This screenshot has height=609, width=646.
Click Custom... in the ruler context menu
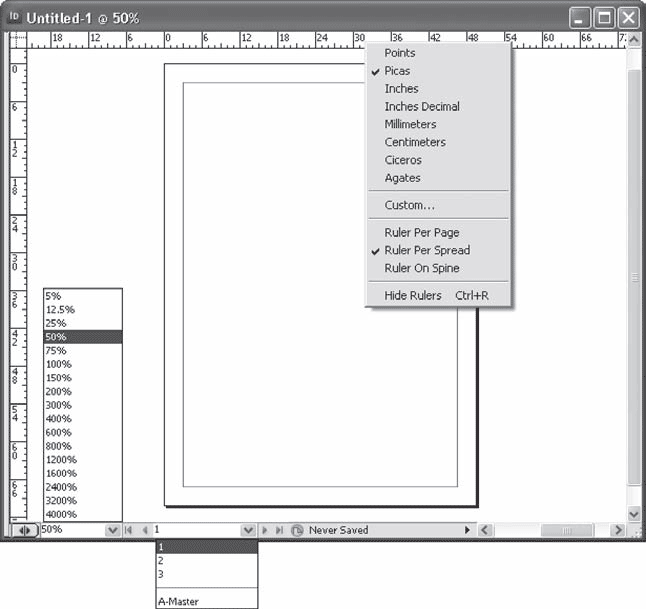tap(409, 205)
